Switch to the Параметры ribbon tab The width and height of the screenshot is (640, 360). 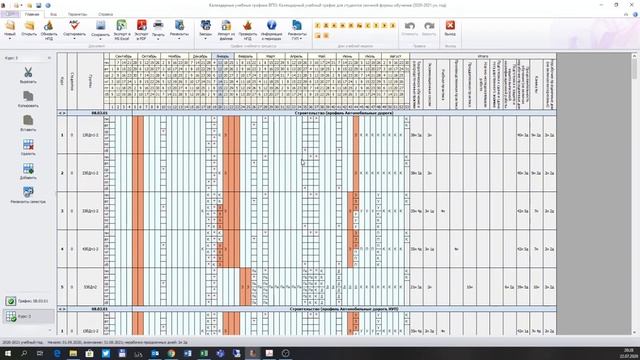coord(78,14)
